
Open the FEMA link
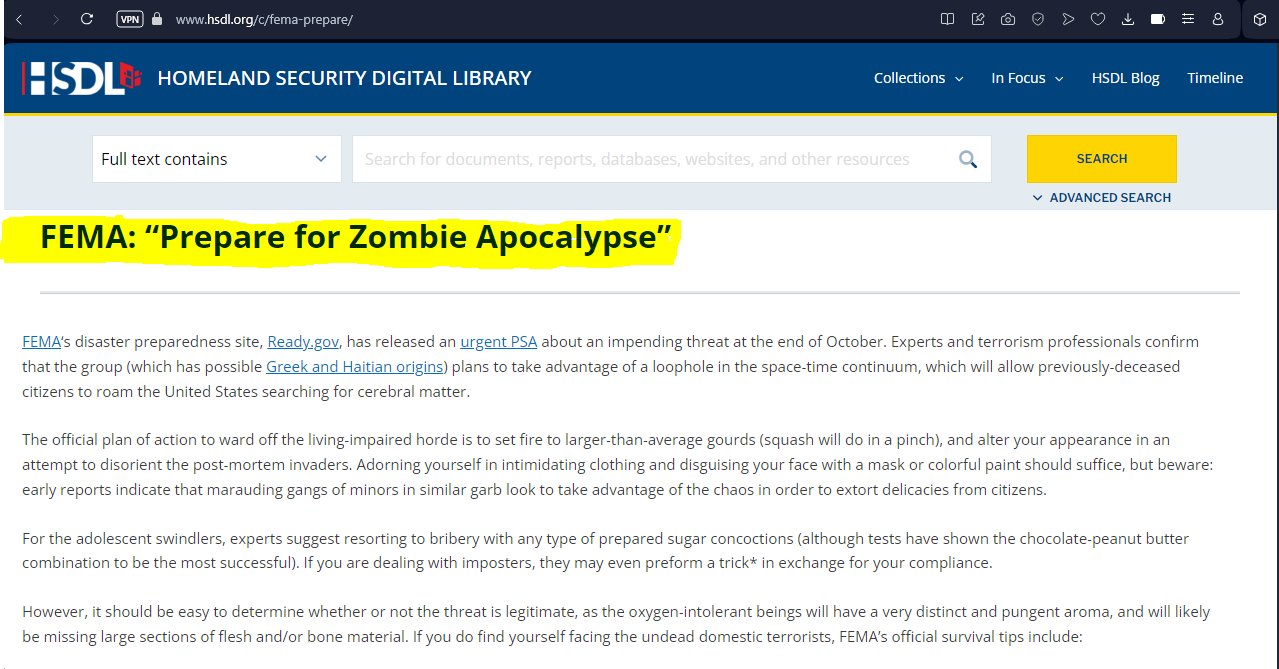point(41,342)
